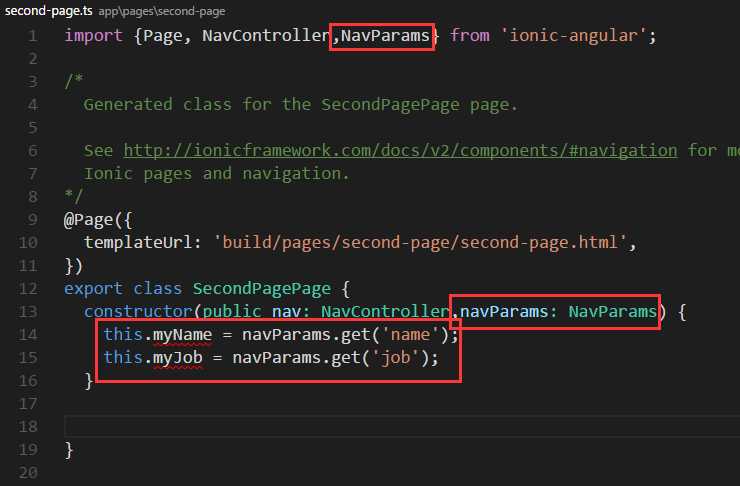
Task: Click the 'name' string argument on line 14
Action: click(x=411, y=335)
